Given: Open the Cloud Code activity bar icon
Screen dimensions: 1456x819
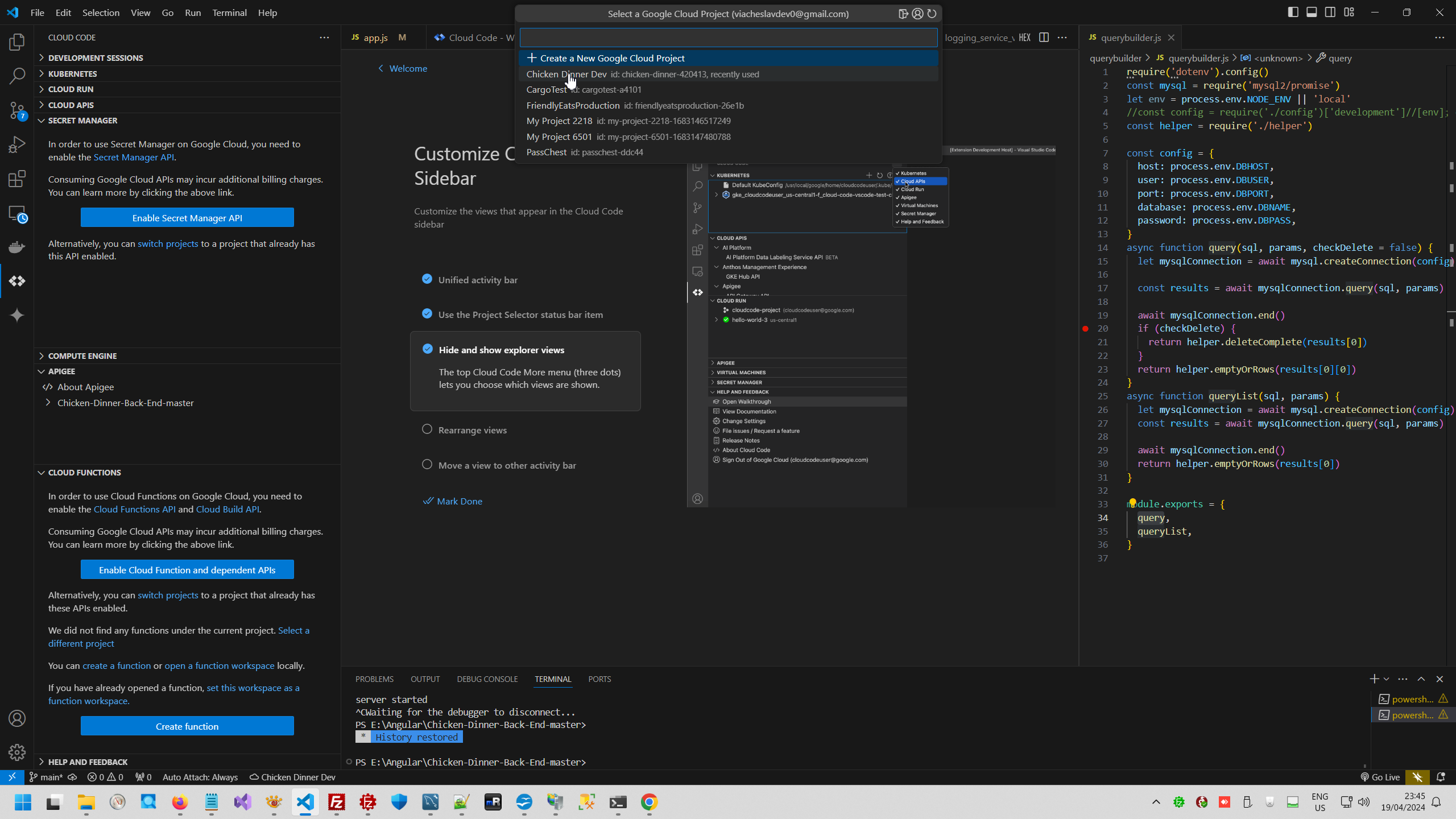Looking at the screenshot, I should point(17,281).
